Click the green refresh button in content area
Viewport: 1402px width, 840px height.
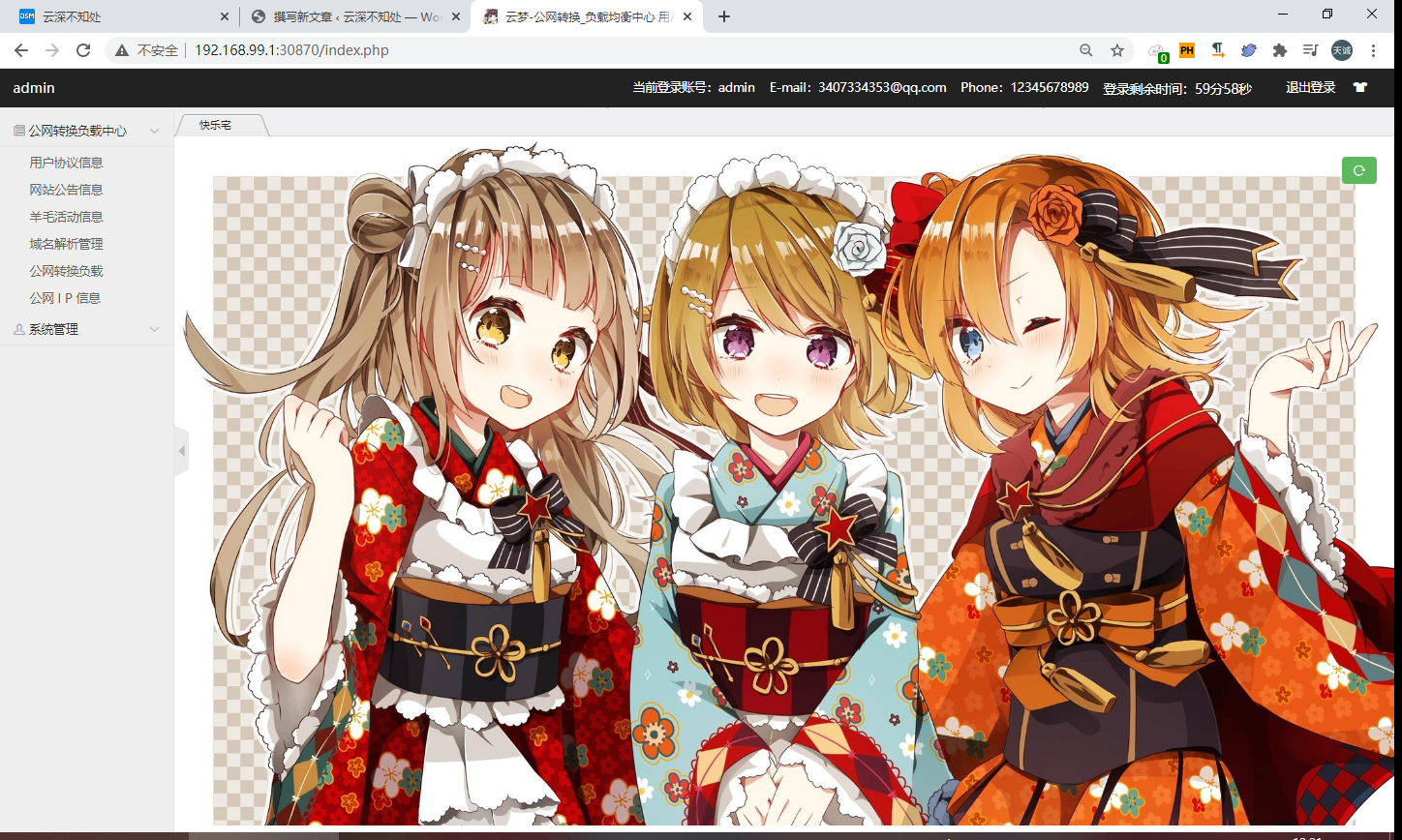click(1358, 170)
